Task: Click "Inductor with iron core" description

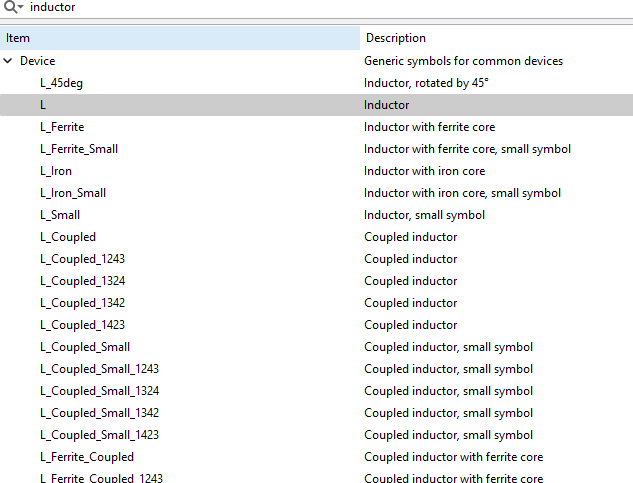Action: coord(425,171)
